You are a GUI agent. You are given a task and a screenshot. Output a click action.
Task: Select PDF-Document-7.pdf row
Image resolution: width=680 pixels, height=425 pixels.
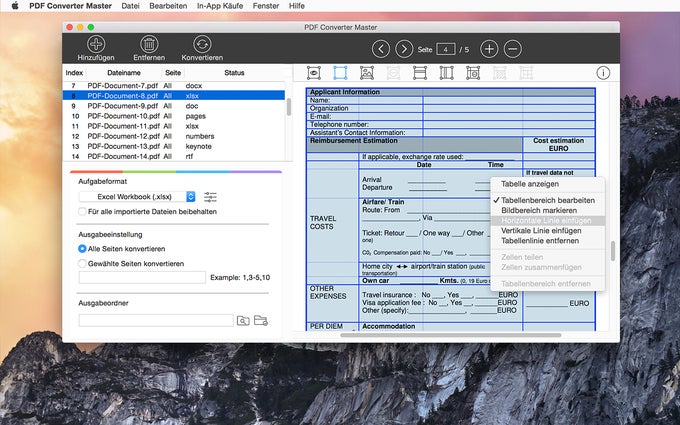(x=174, y=86)
